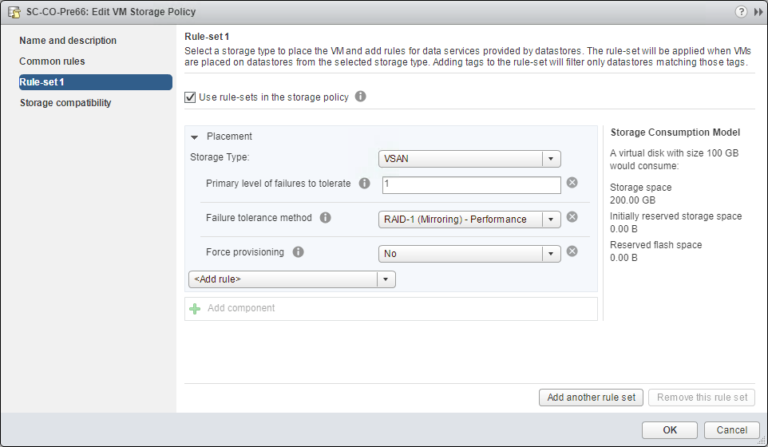Click in Primary level of failures field
Screen dimensions: 768x447
tap(469, 185)
